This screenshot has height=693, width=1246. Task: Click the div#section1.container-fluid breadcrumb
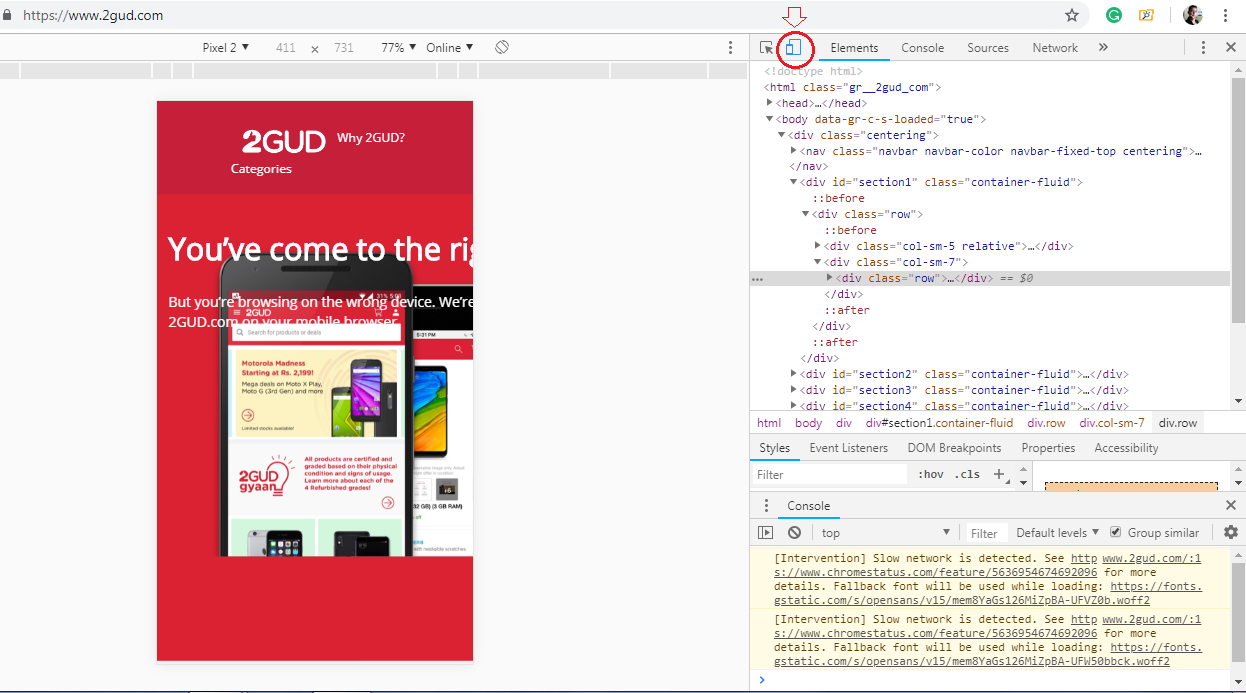click(x=939, y=423)
